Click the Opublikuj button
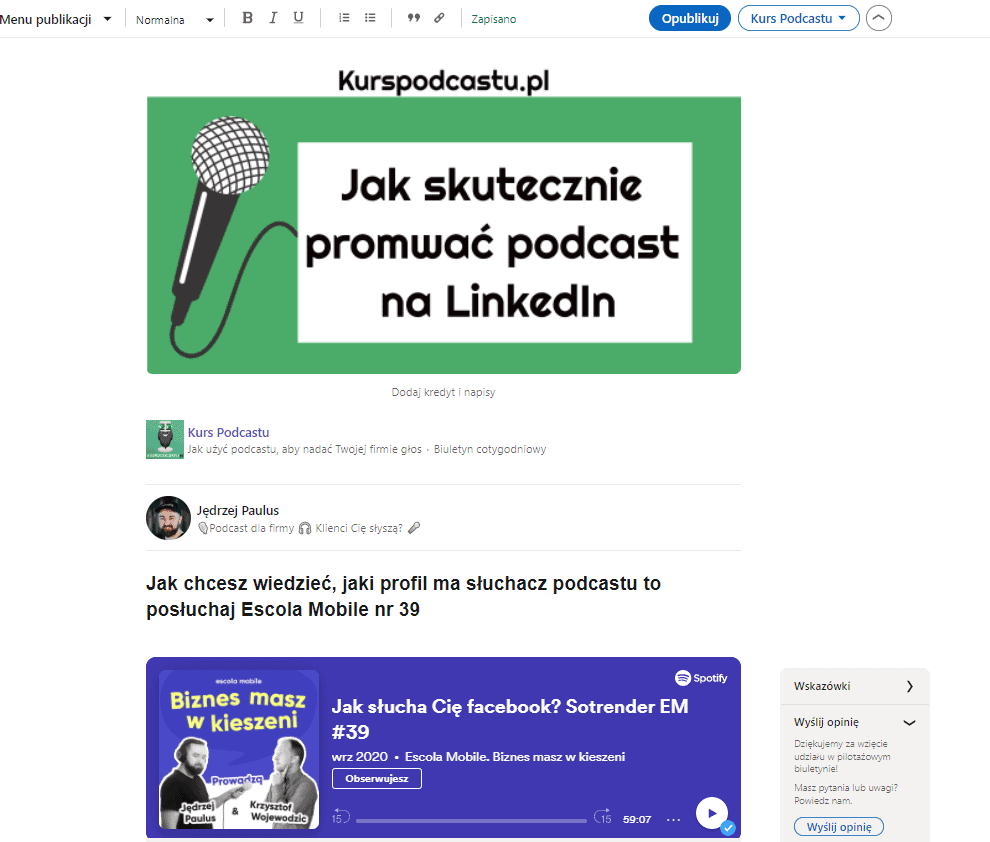990x842 pixels. tap(689, 18)
